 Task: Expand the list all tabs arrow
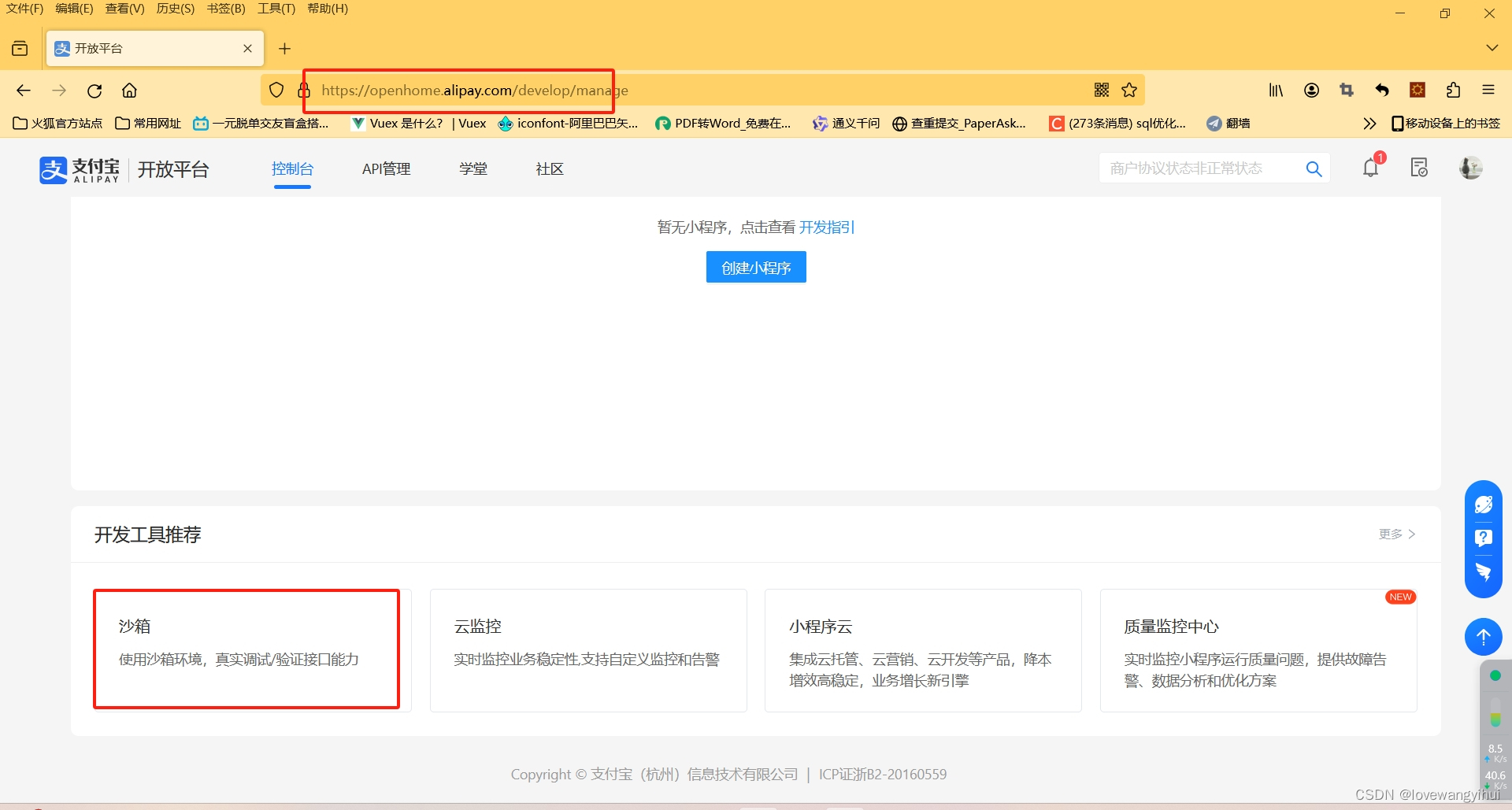1492,48
